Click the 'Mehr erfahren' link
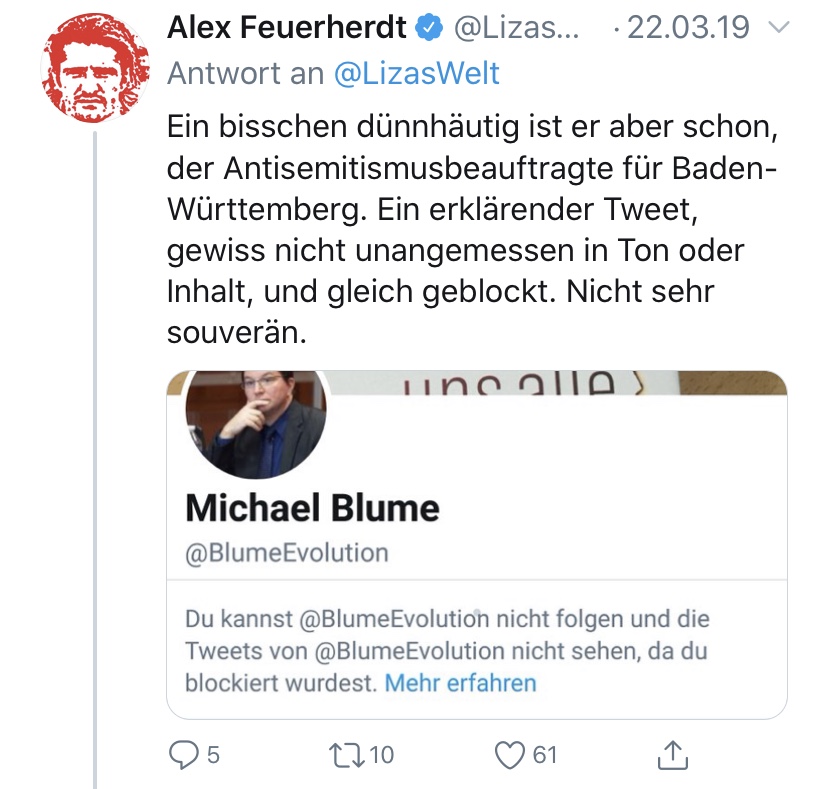Screen dimensions: 828x789 coord(461,684)
